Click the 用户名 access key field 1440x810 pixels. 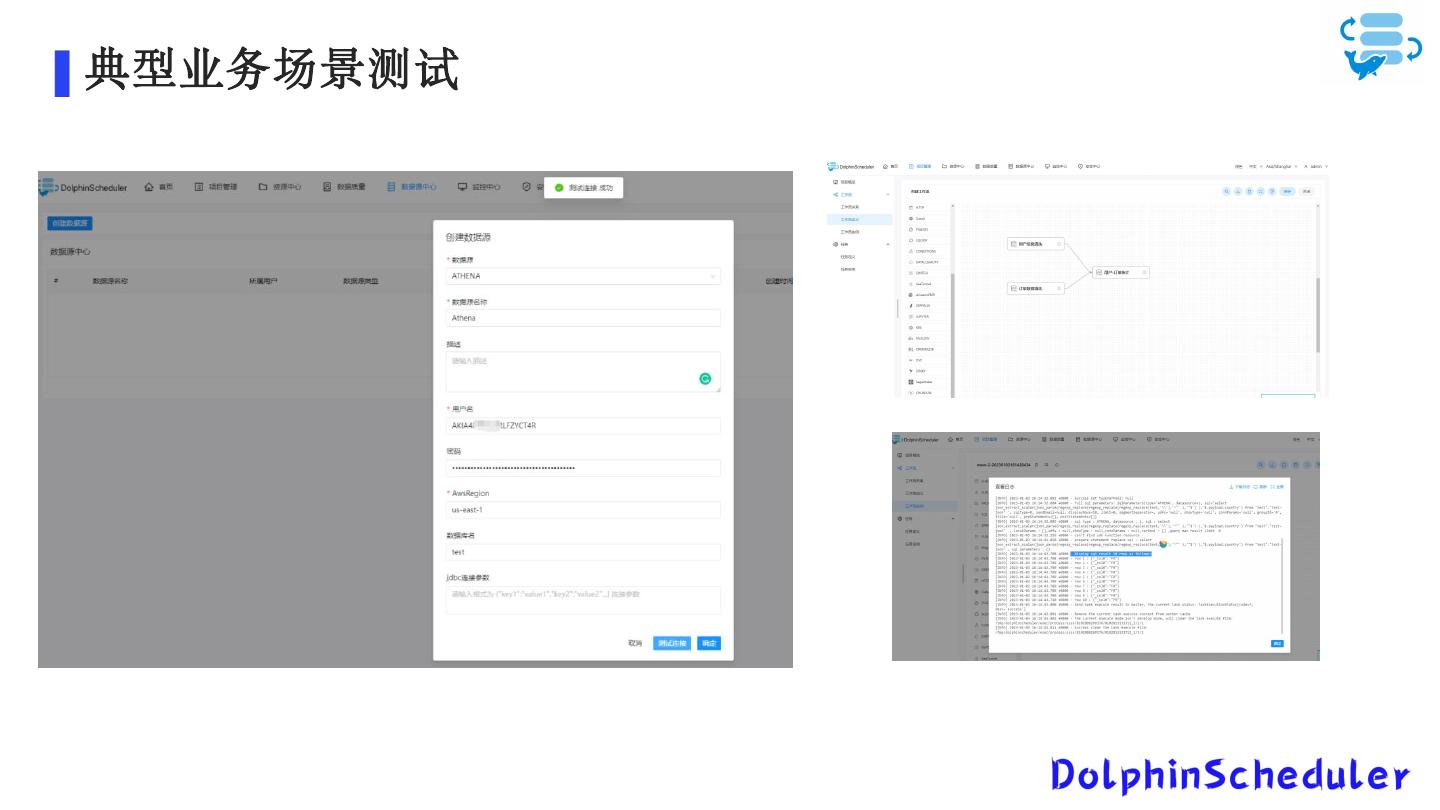tap(583, 426)
